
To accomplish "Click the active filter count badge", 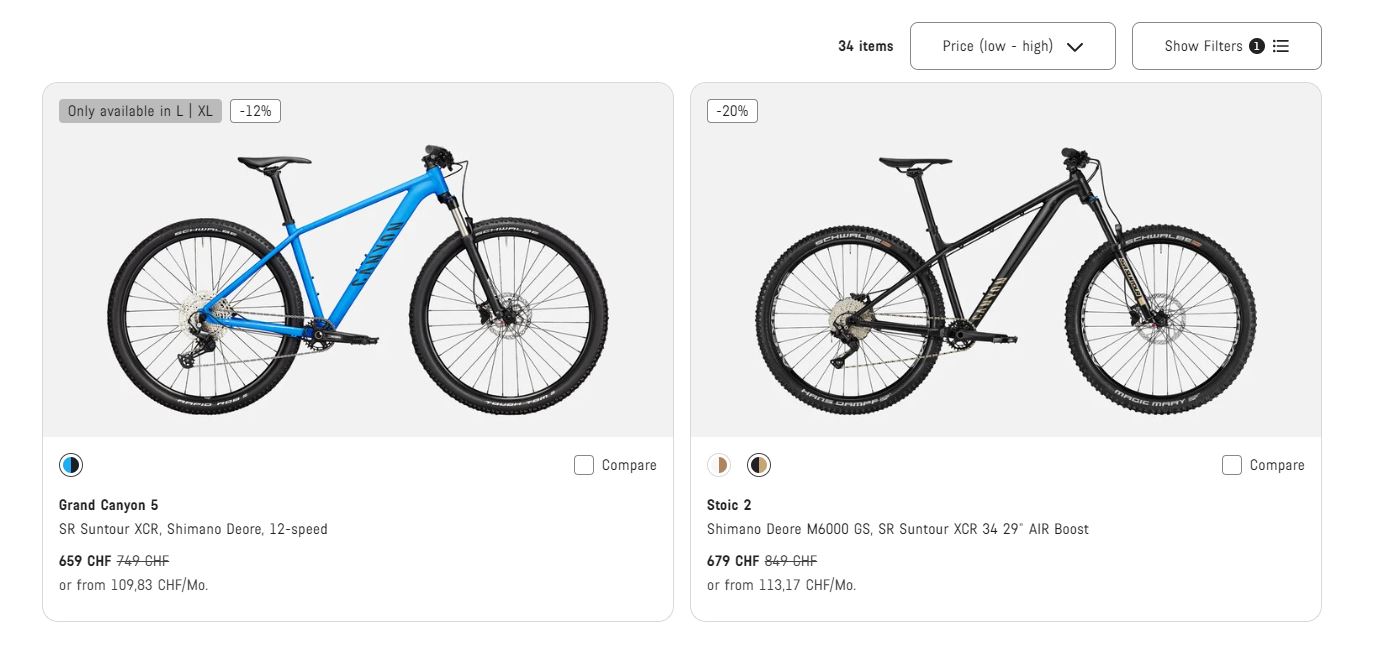I will 1257,46.
